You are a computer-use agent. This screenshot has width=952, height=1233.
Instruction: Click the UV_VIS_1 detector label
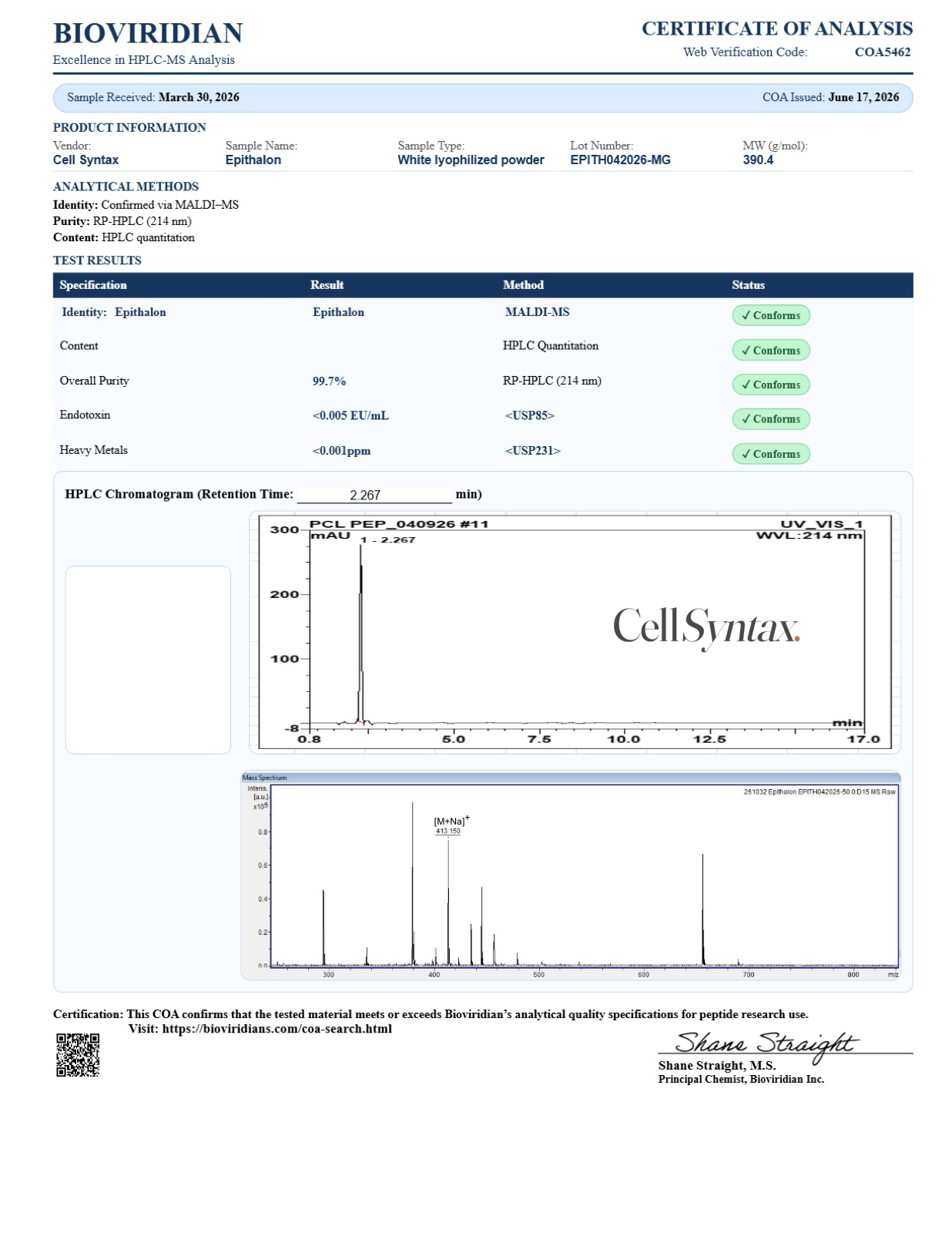[x=822, y=524]
